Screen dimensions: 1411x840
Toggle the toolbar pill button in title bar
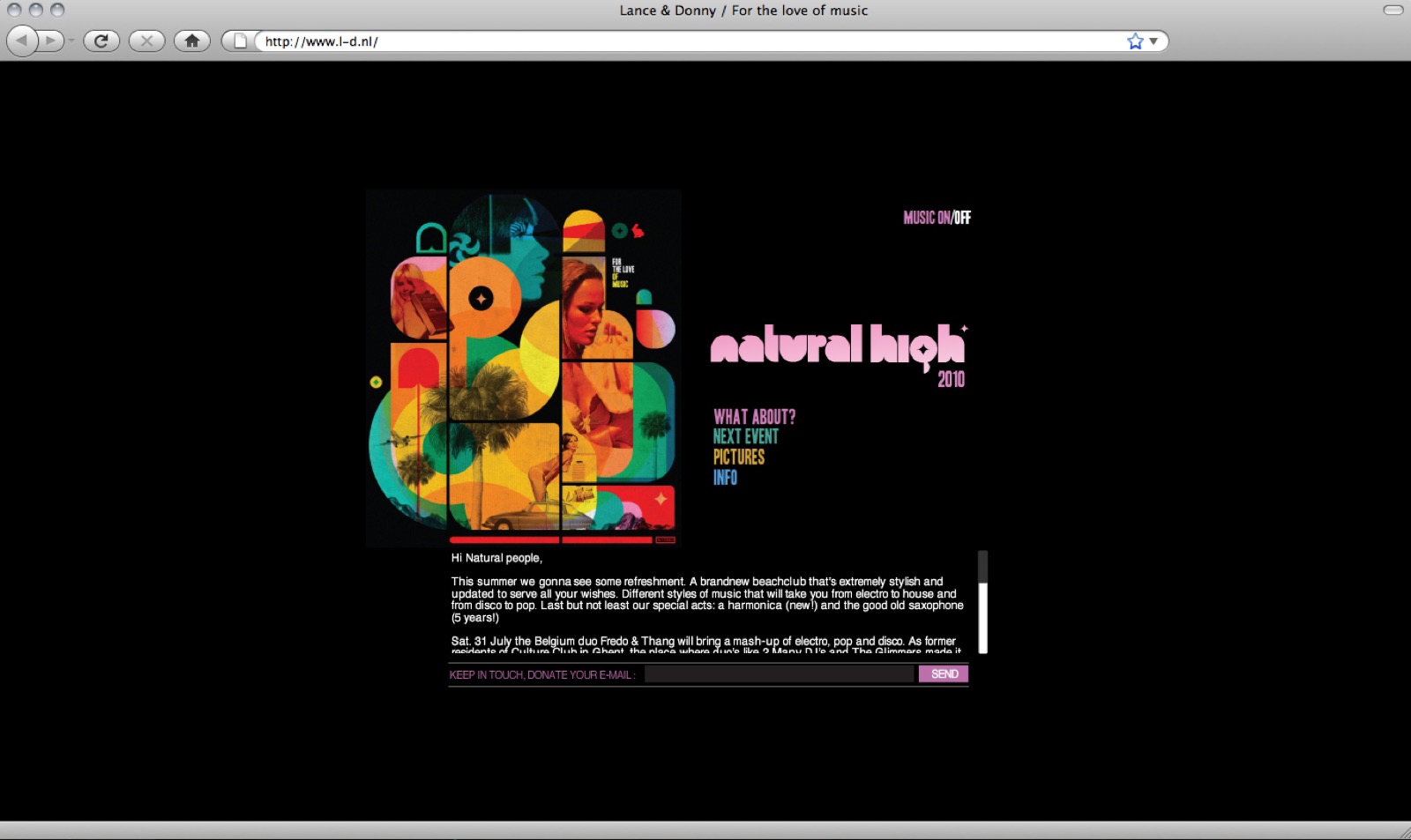[1393, 10]
